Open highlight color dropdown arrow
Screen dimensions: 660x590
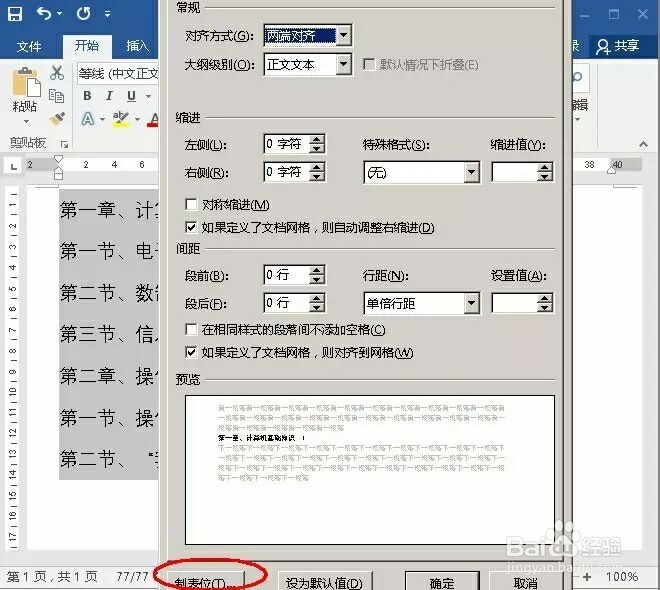click(x=137, y=120)
